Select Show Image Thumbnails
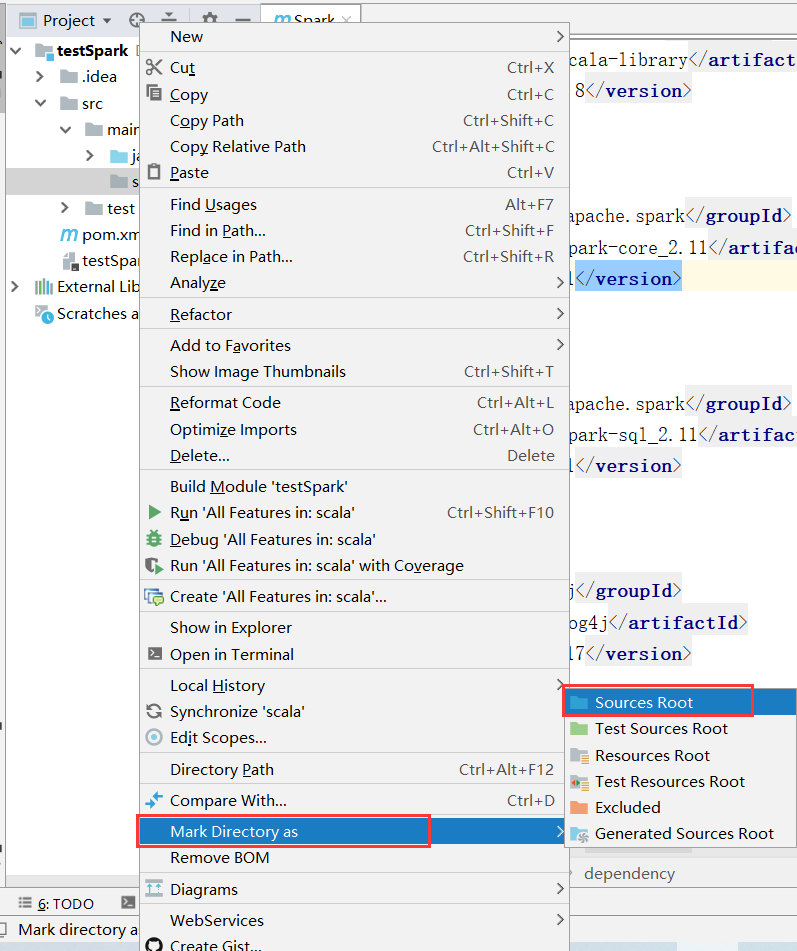Screen dimensions: 797x951 coord(354,371)
